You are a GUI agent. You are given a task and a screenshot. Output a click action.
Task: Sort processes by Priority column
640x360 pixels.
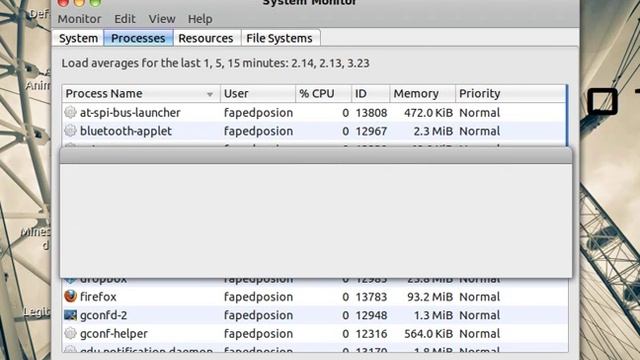pos(511,93)
